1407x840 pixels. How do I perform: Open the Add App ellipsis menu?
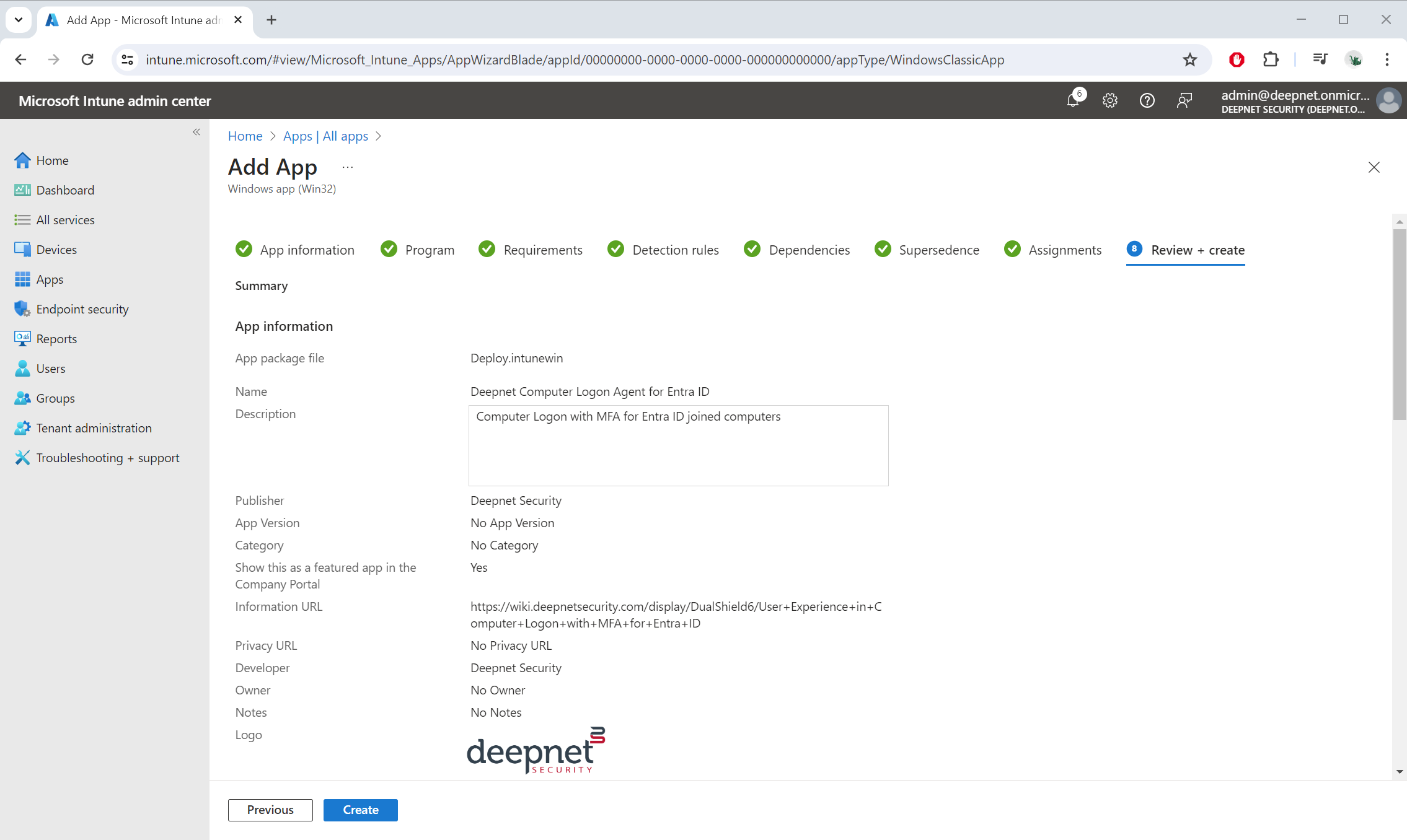(348, 167)
